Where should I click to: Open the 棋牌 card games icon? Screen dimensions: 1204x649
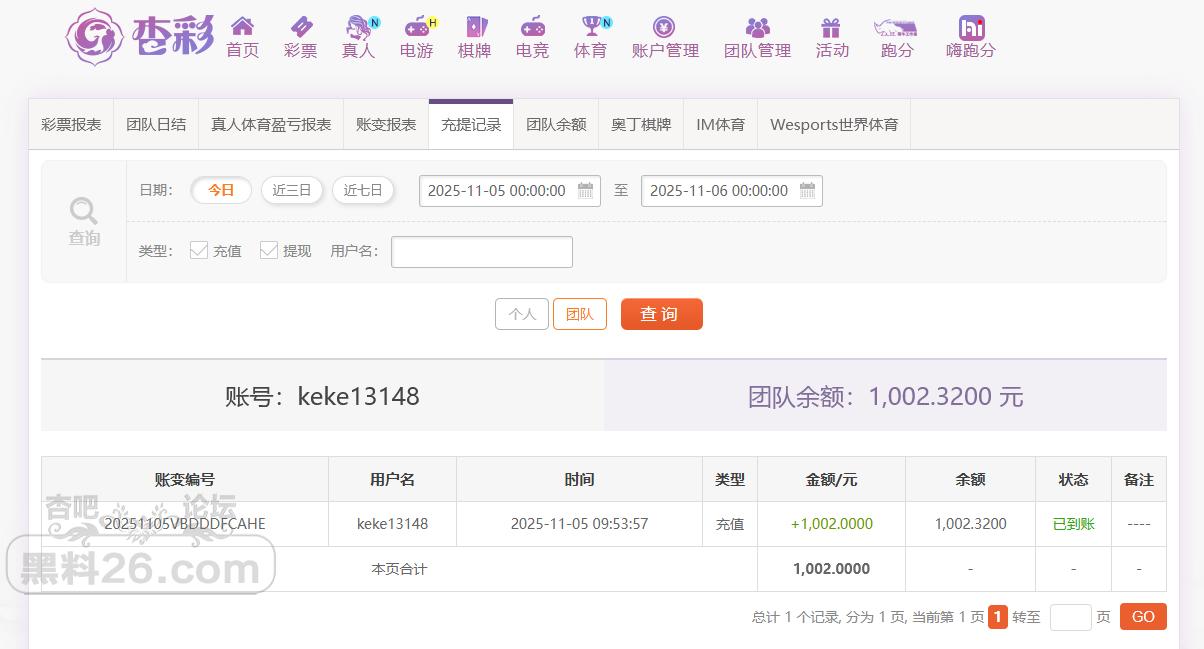(474, 27)
